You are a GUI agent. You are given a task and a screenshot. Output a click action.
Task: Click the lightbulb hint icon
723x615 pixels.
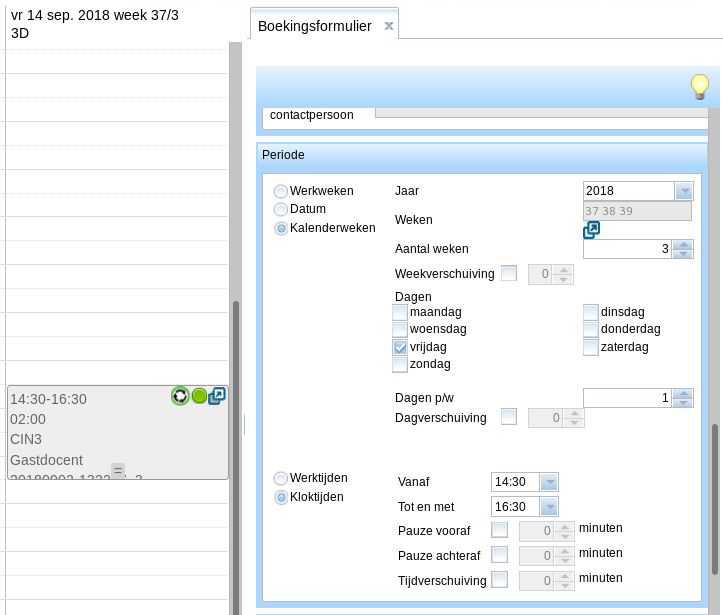[699, 87]
